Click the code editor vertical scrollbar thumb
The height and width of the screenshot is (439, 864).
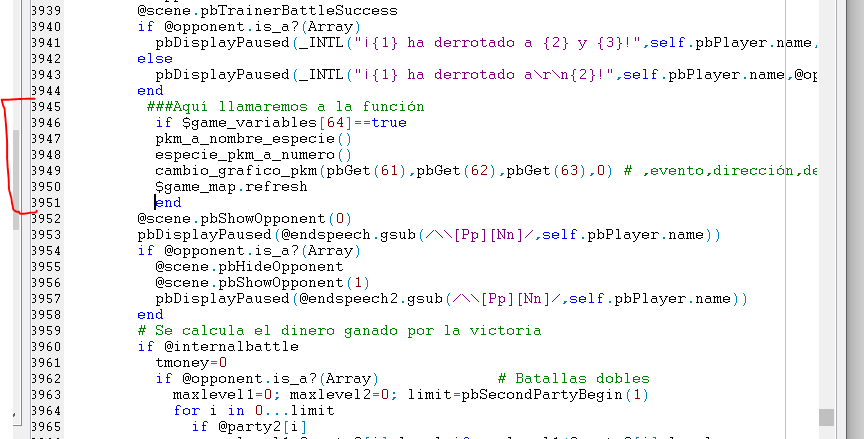pos(826,416)
